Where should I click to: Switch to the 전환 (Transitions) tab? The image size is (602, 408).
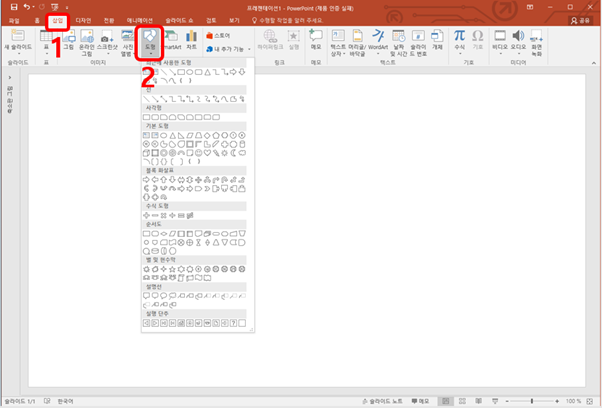tap(109, 20)
